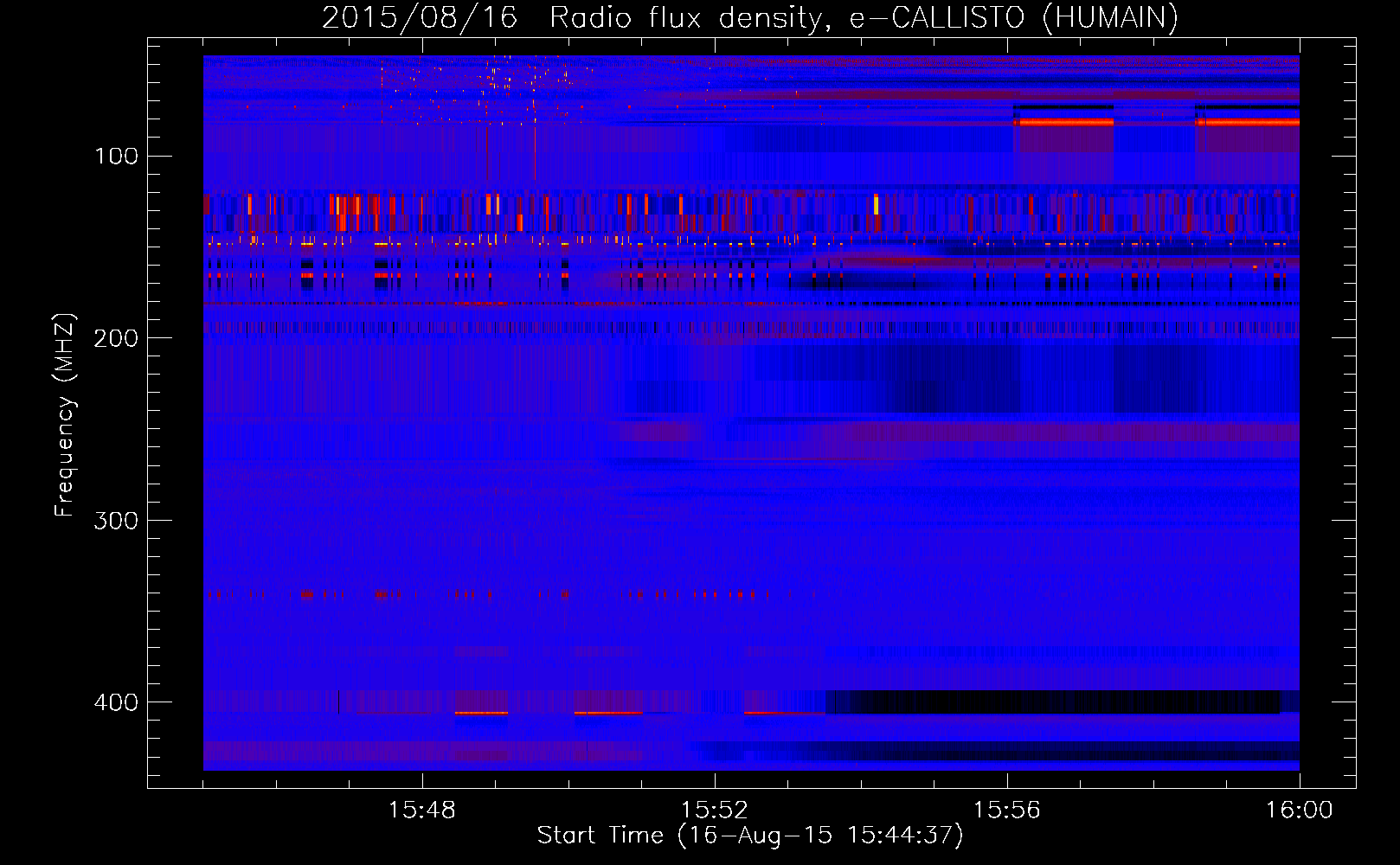Click the 15:56 time tick label
Viewport: 1400px width, 865px height.
1007,811
